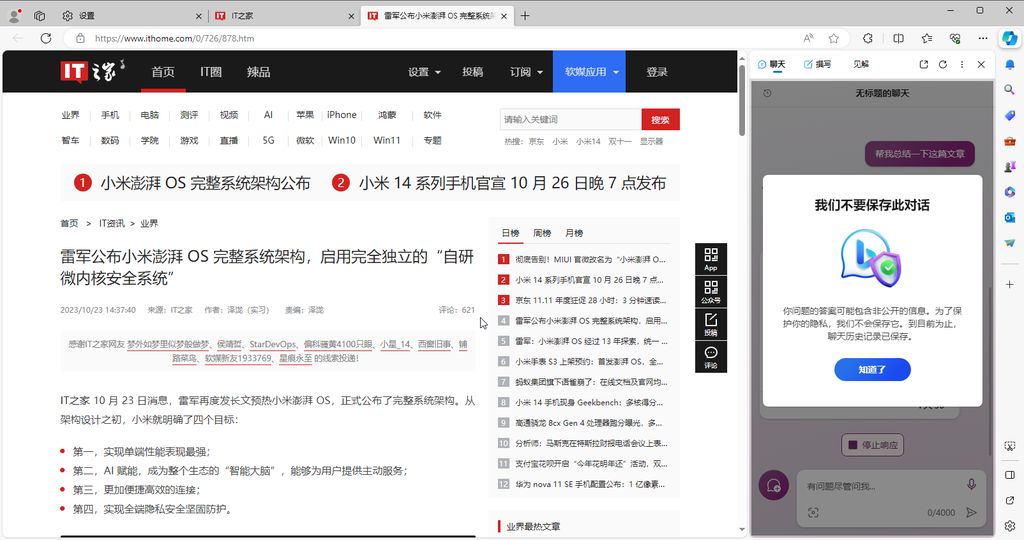Open the Win11 category link
This screenshot has height=540, width=1024.
pyautogui.click(x=387, y=140)
